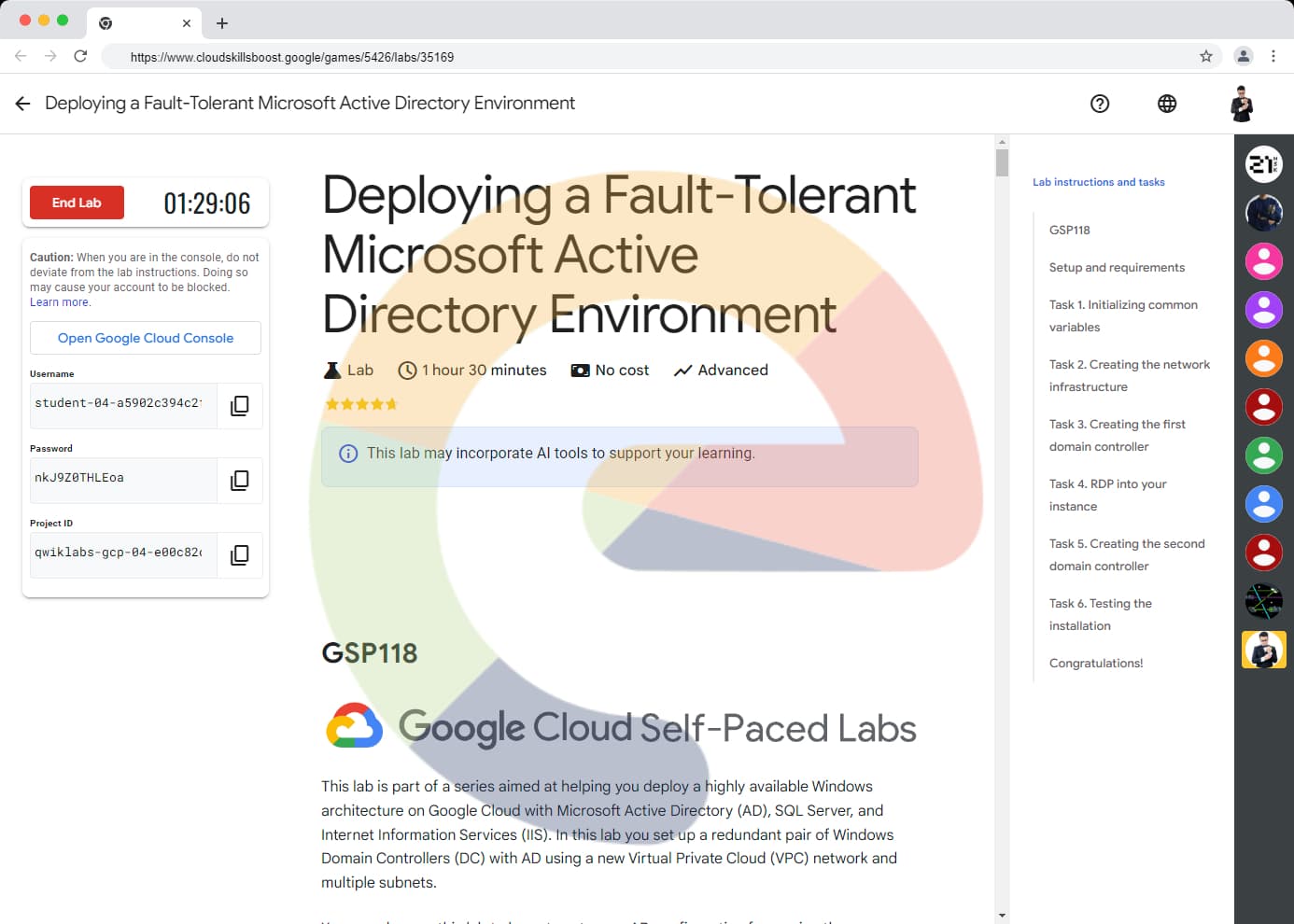This screenshot has height=924, width=1294.
Task: Click the 'No cost' label
Action: pyautogui.click(x=622, y=371)
